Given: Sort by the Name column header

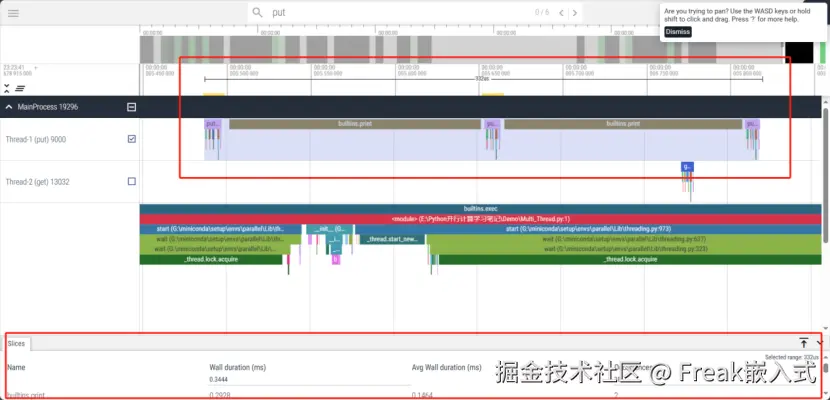Looking at the screenshot, I should 16,367.
